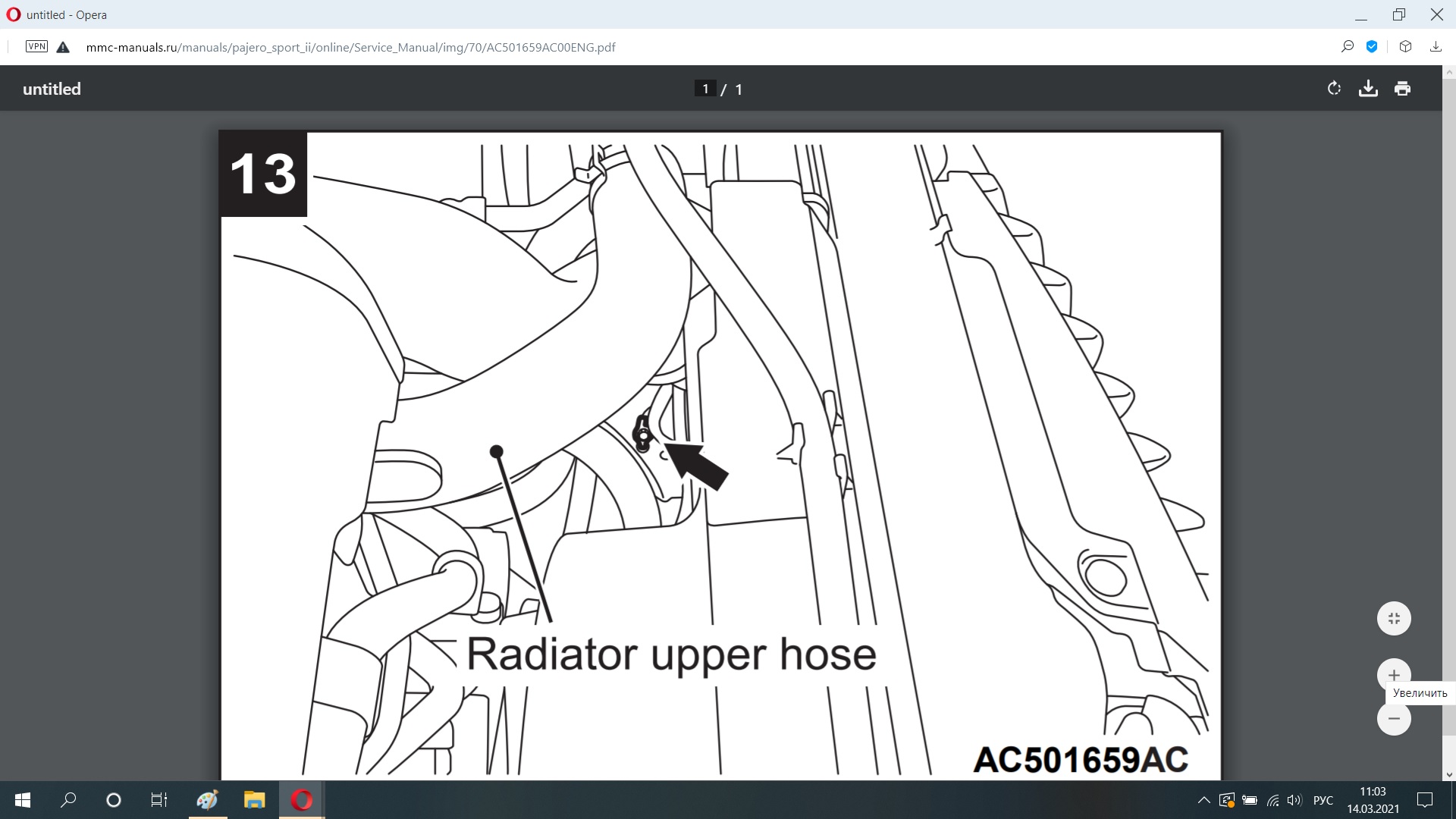Open the Windows Start menu
Image resolution: width=1456 pixels, height=819 pixels.
pyautogui.click(x=23, y=800)
